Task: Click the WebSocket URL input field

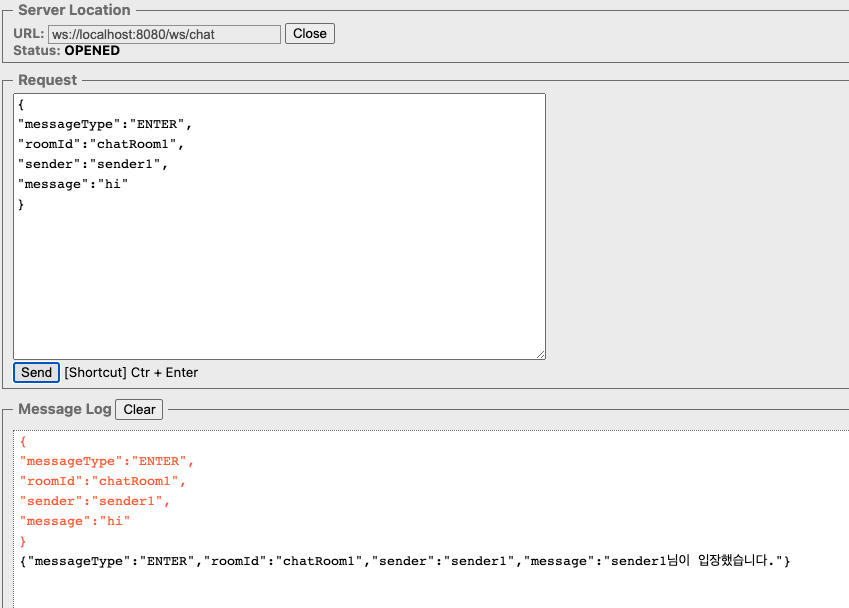Action: click(165, 34)
